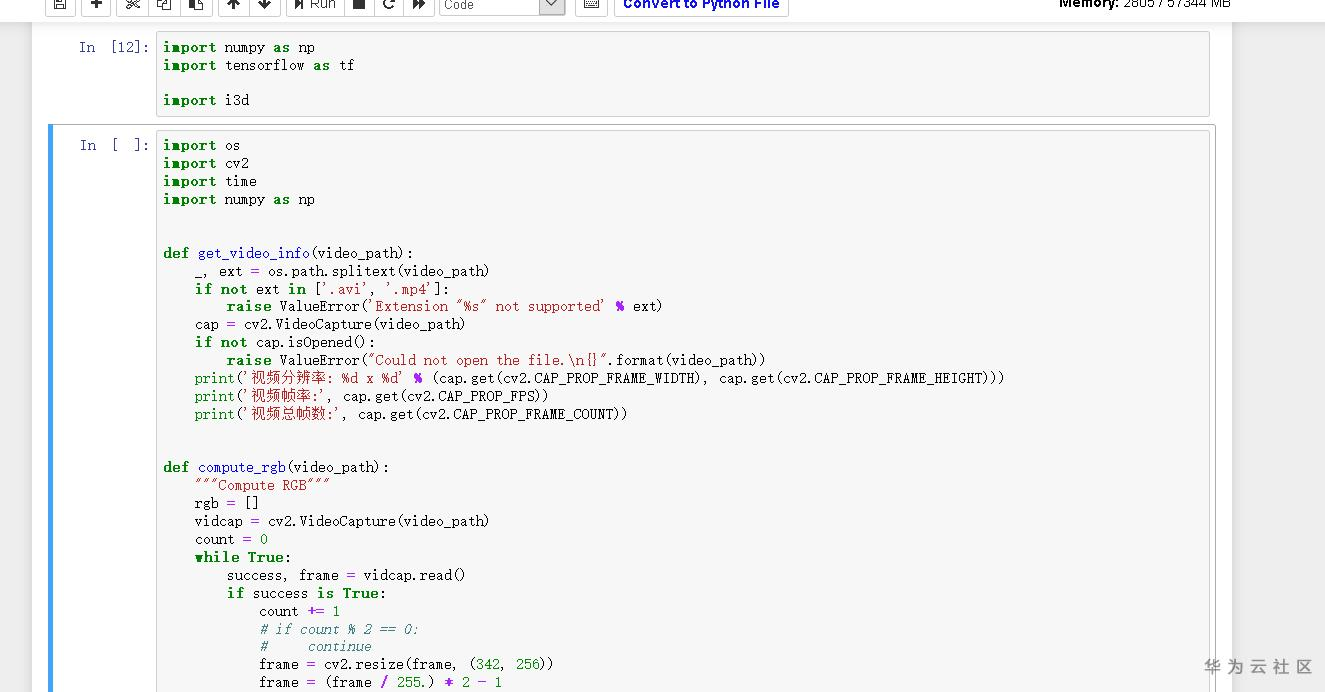Click 'def get_video_info(video_path):' line
This screenshot has height=692, width=1325.
click(x=288, y=253)
